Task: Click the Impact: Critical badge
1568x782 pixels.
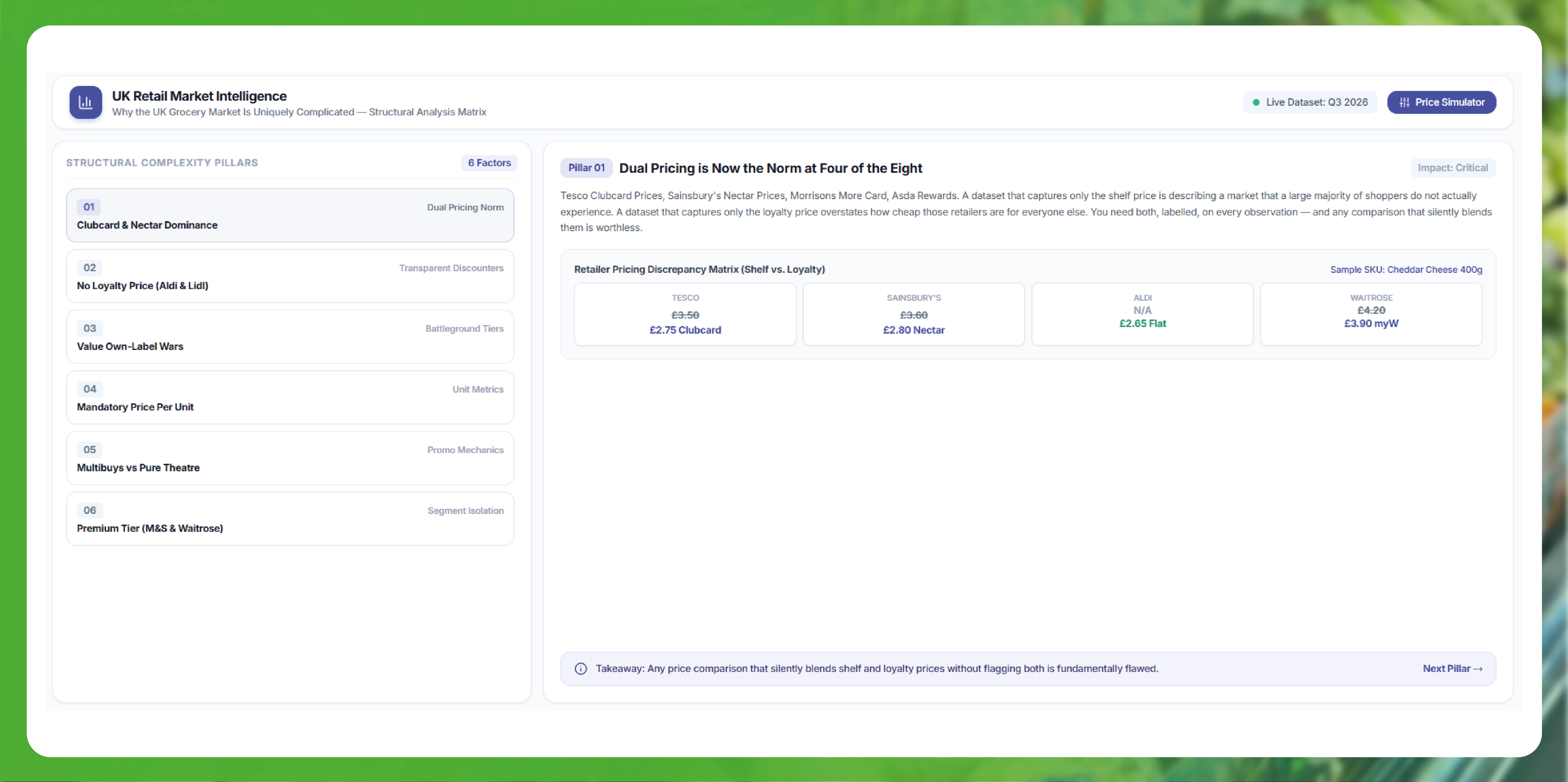Action: coord(1452,168)
